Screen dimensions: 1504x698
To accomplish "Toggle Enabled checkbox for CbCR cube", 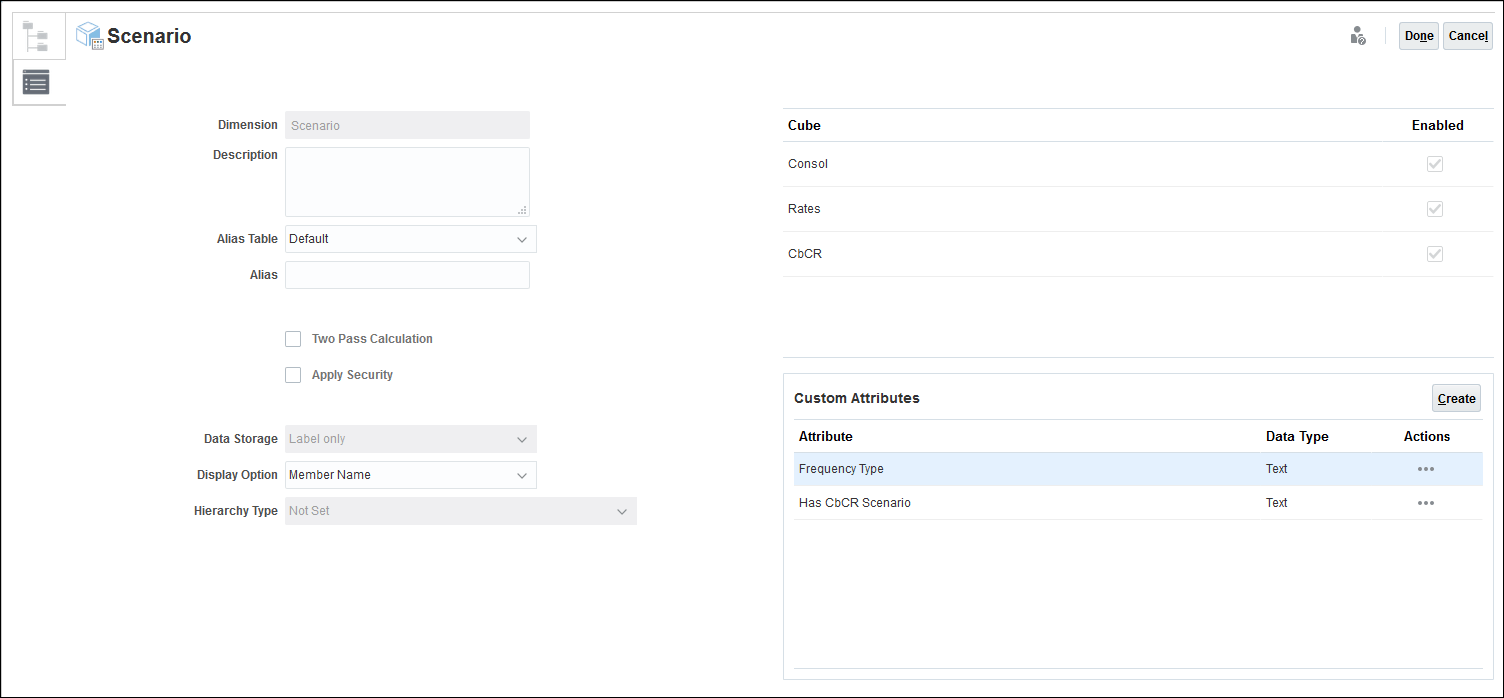I will pyautogui.click(x=1435, y=254).
